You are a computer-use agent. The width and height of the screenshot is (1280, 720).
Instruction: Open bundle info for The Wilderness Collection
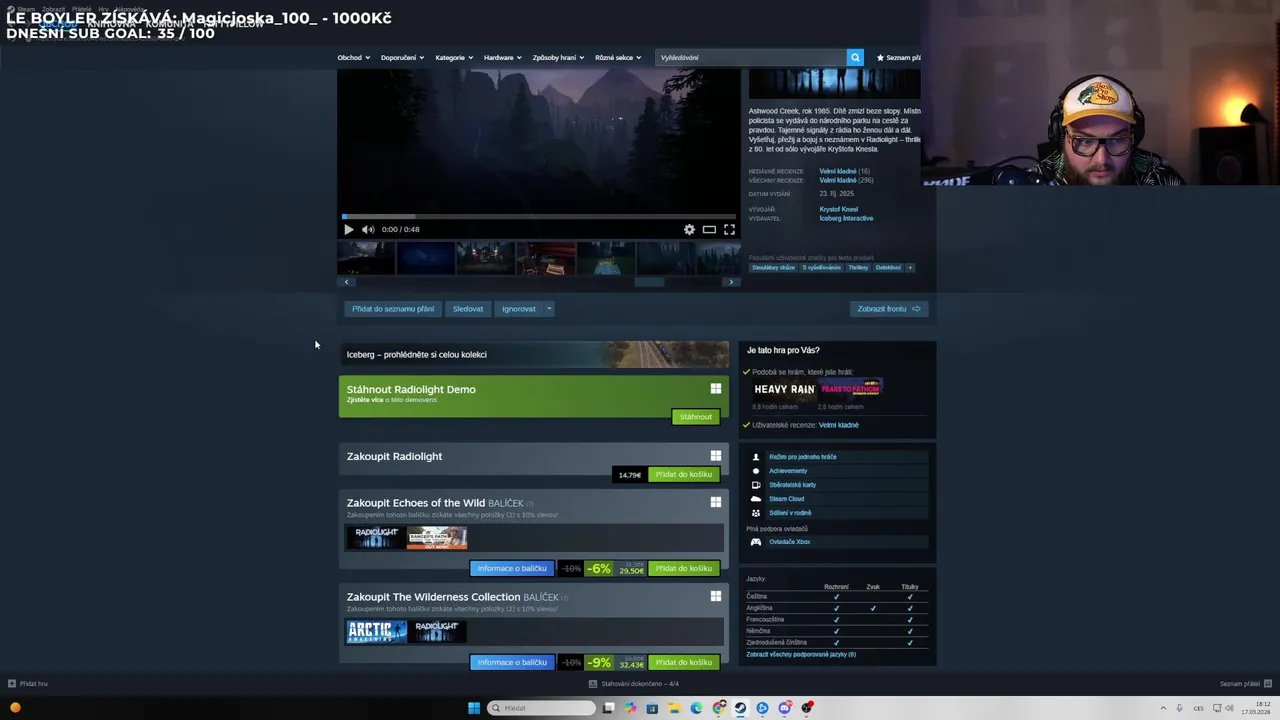click(x=512, y=662)
